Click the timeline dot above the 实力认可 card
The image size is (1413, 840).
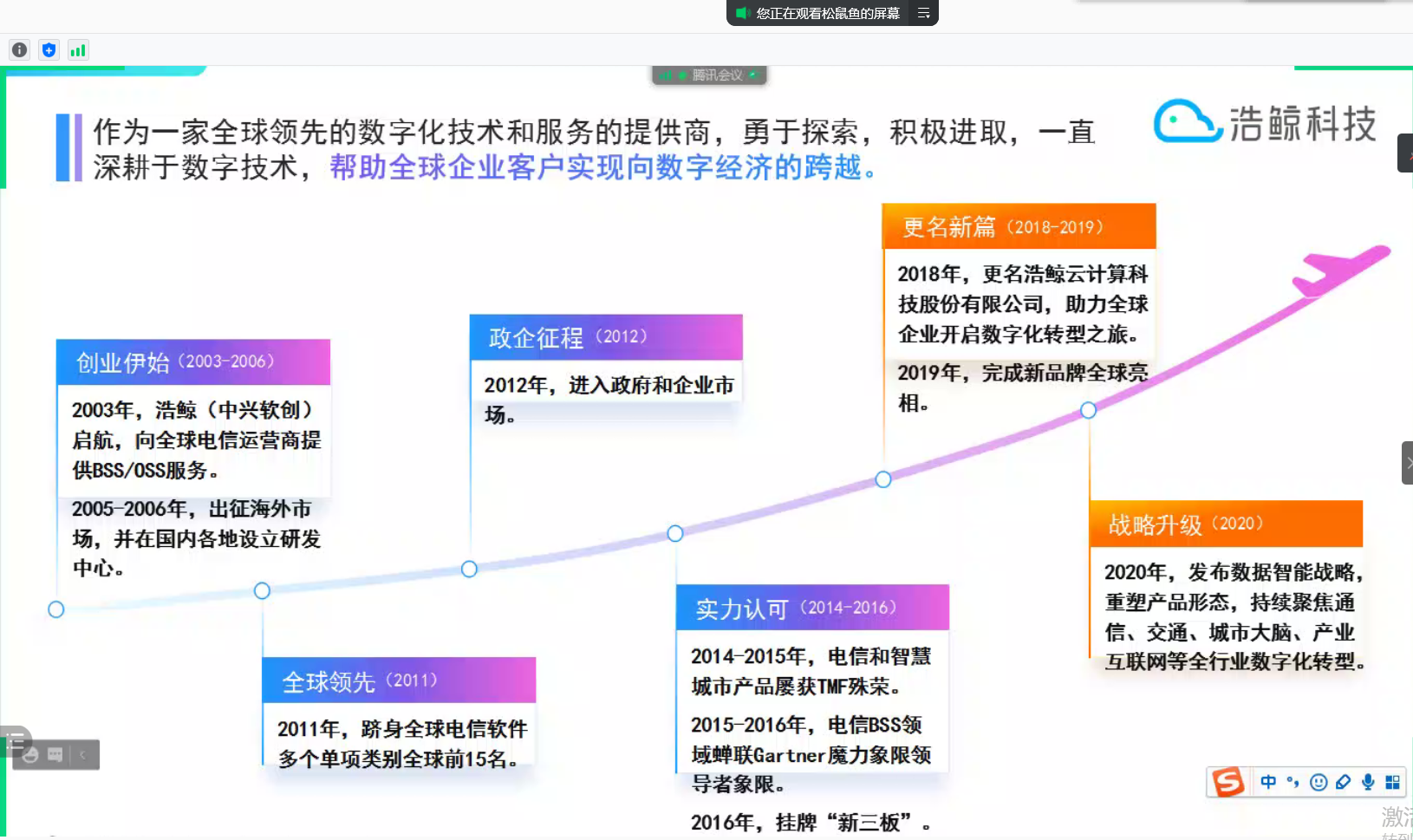tap(675, 533)
